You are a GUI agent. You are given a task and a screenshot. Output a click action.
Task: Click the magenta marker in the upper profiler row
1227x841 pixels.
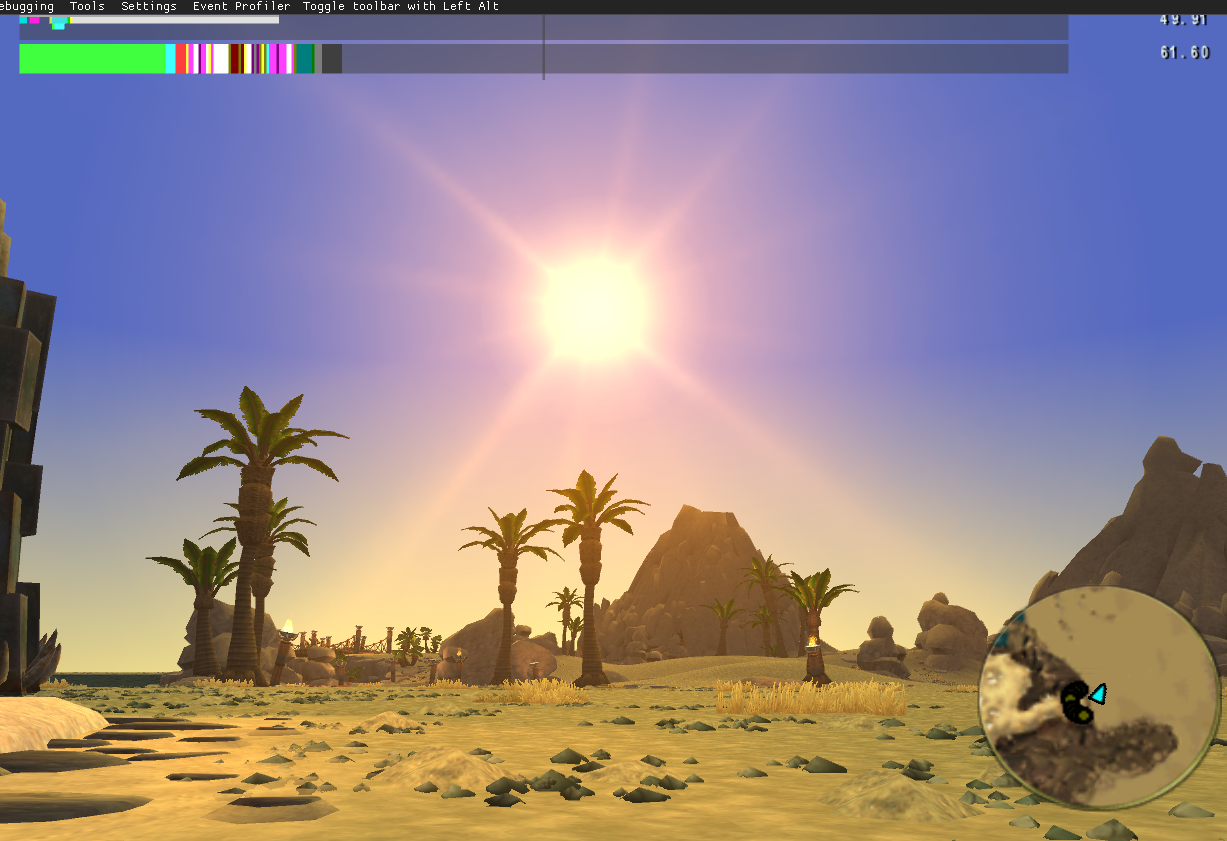[x=35, y=20]
